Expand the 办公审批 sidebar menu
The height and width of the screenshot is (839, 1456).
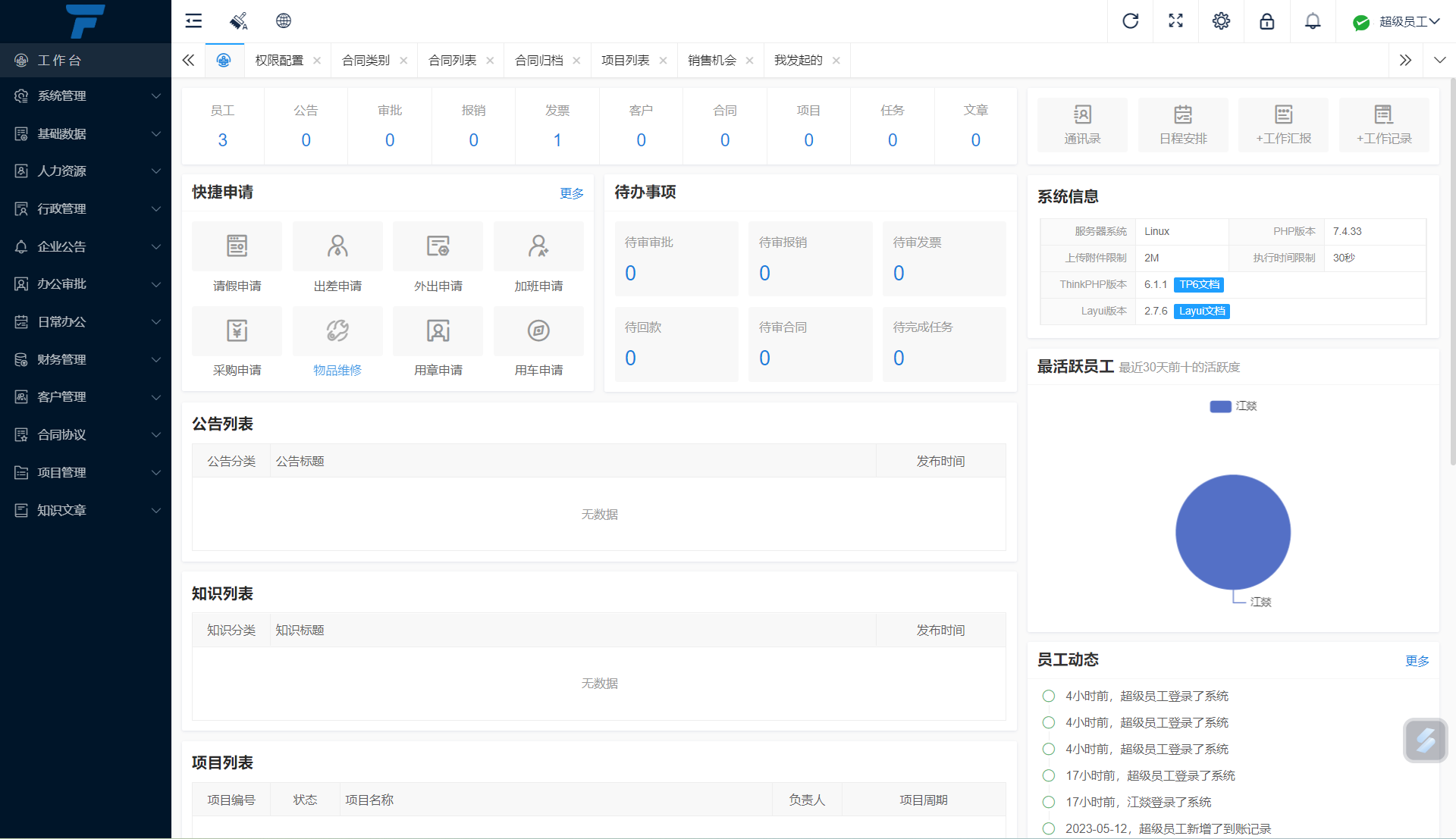tap(86, 284)
